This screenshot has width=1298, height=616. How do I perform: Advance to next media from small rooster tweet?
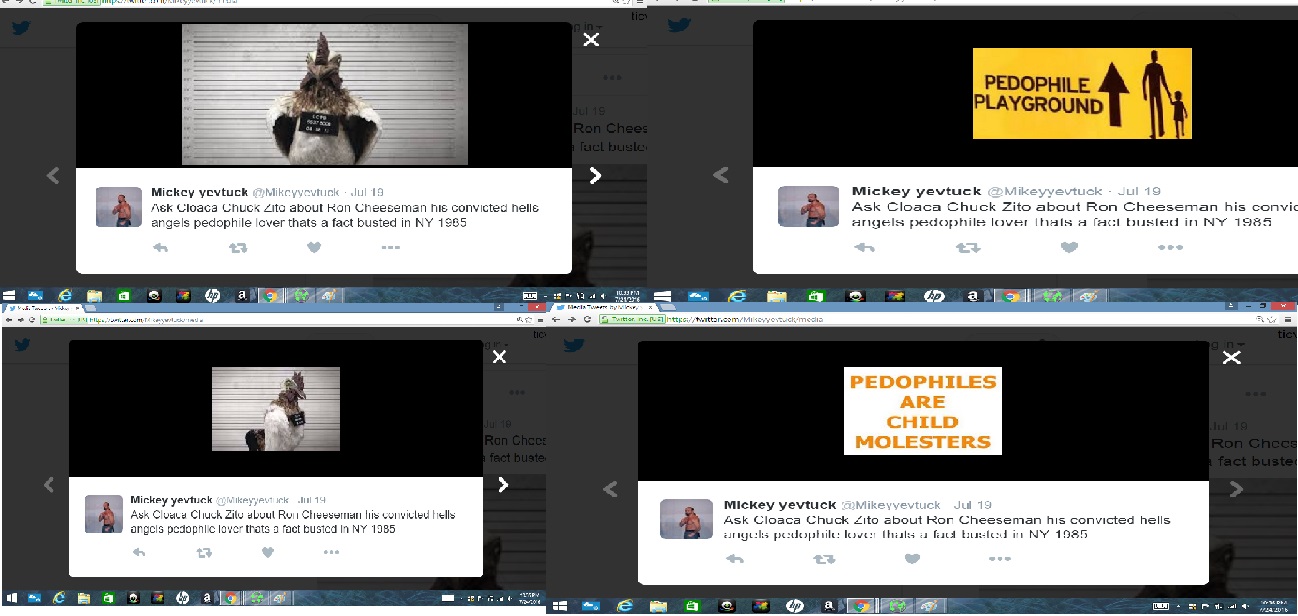[x=503, y=485]
